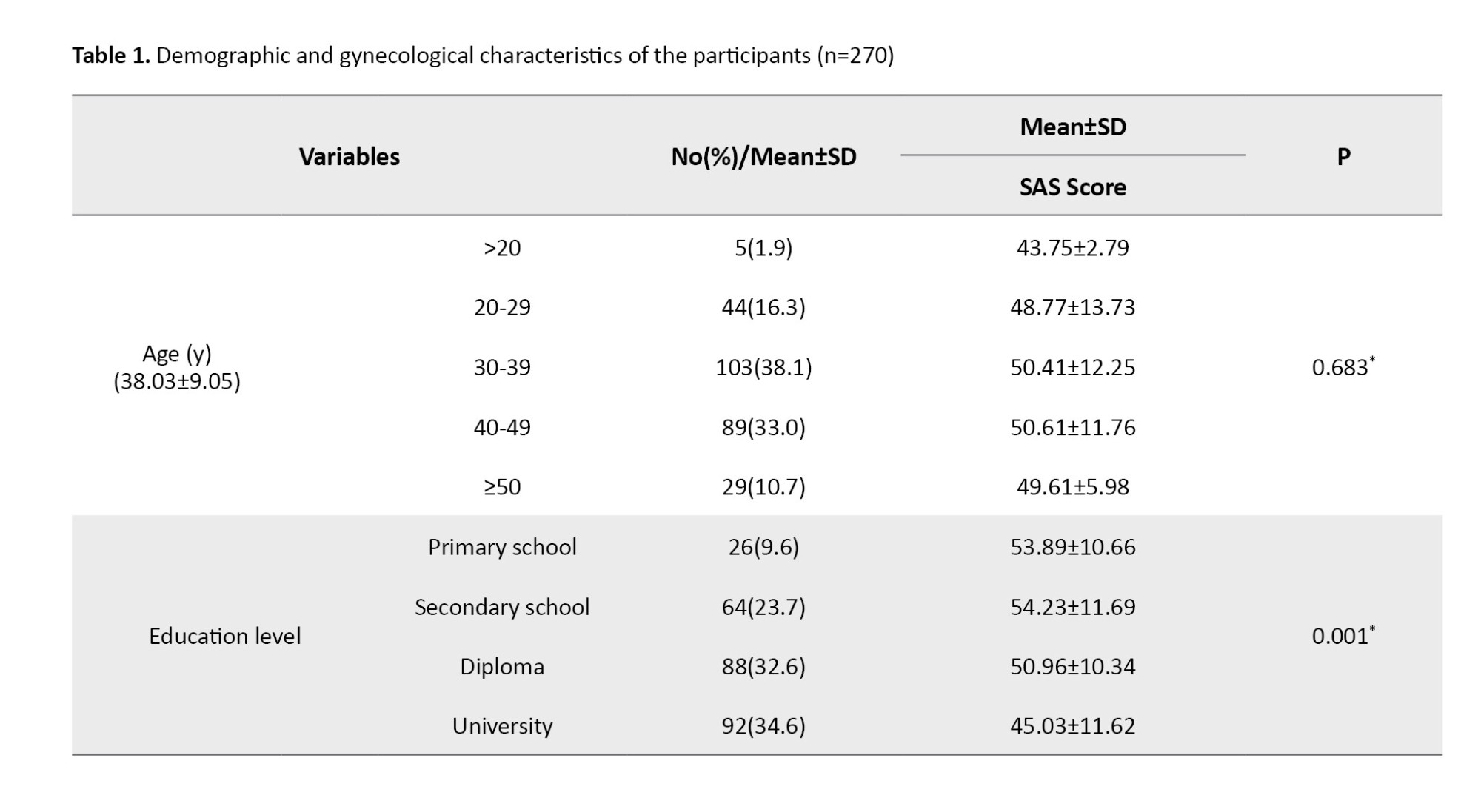The width and height of the screenshot is (1481, 812).
Task: Click the P column header
Action: click(1343, 156)
